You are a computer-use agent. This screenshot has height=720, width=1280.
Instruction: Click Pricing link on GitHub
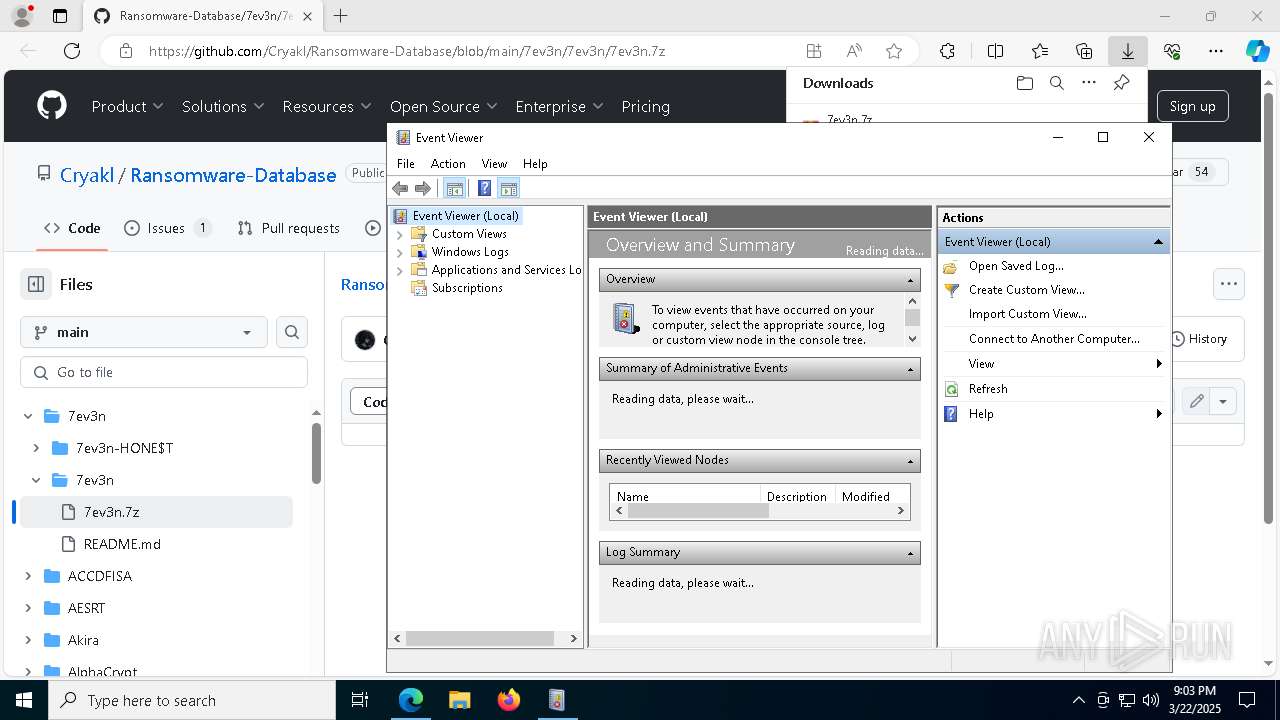(x=645, y=106)
